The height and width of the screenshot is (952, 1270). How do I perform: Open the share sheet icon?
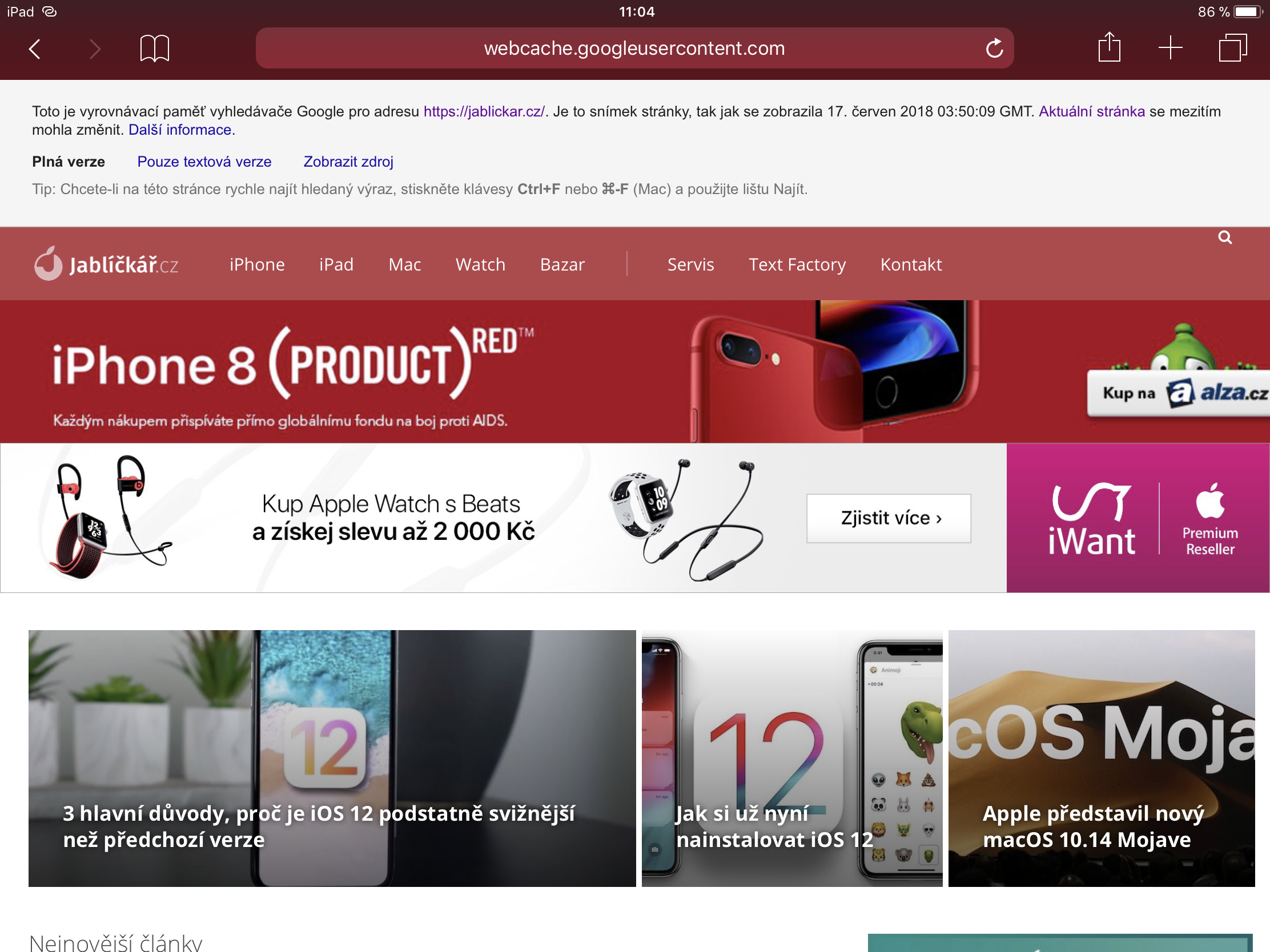[x=1109, y=47]
